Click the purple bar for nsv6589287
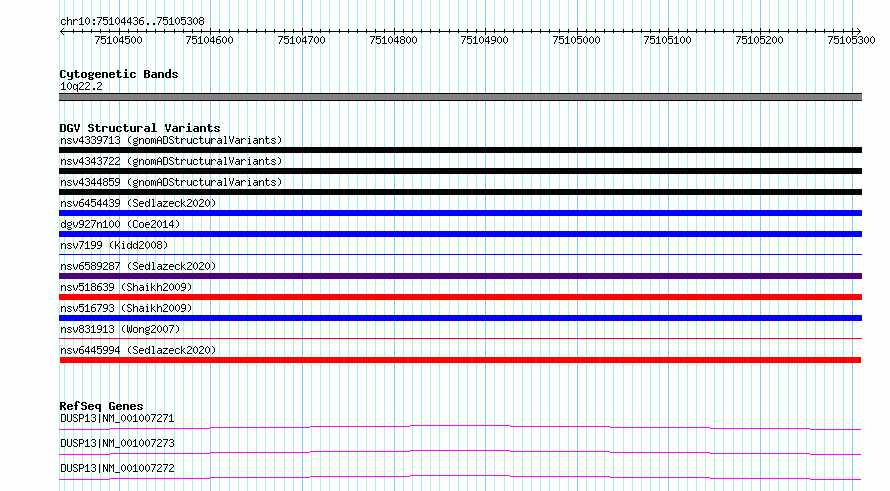This screenshot has width=890, height=491. (x=460, y=276)
